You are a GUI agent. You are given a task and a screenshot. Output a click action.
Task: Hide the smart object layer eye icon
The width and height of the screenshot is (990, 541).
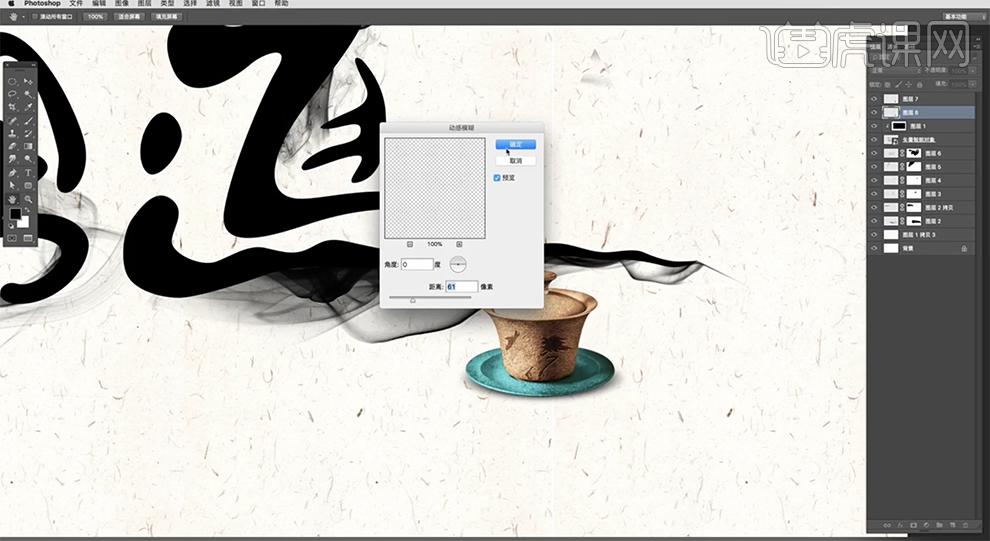874,140
